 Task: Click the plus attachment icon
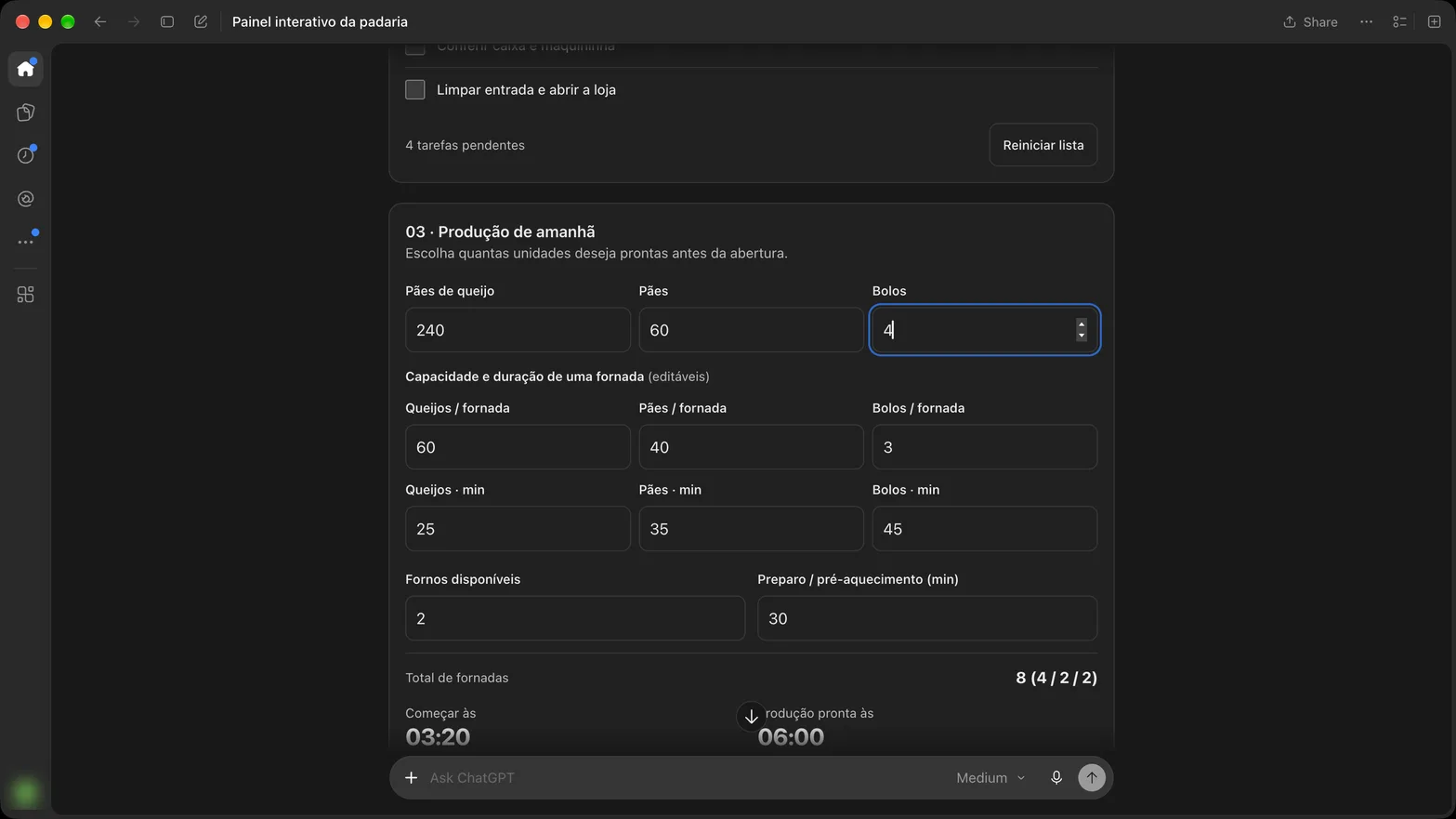click(411, 777)
